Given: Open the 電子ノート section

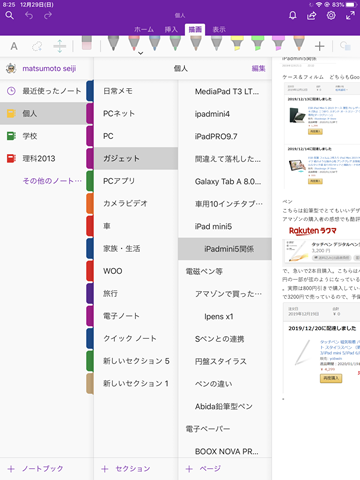Looking at the screenshot, I should tap(136, 316).
